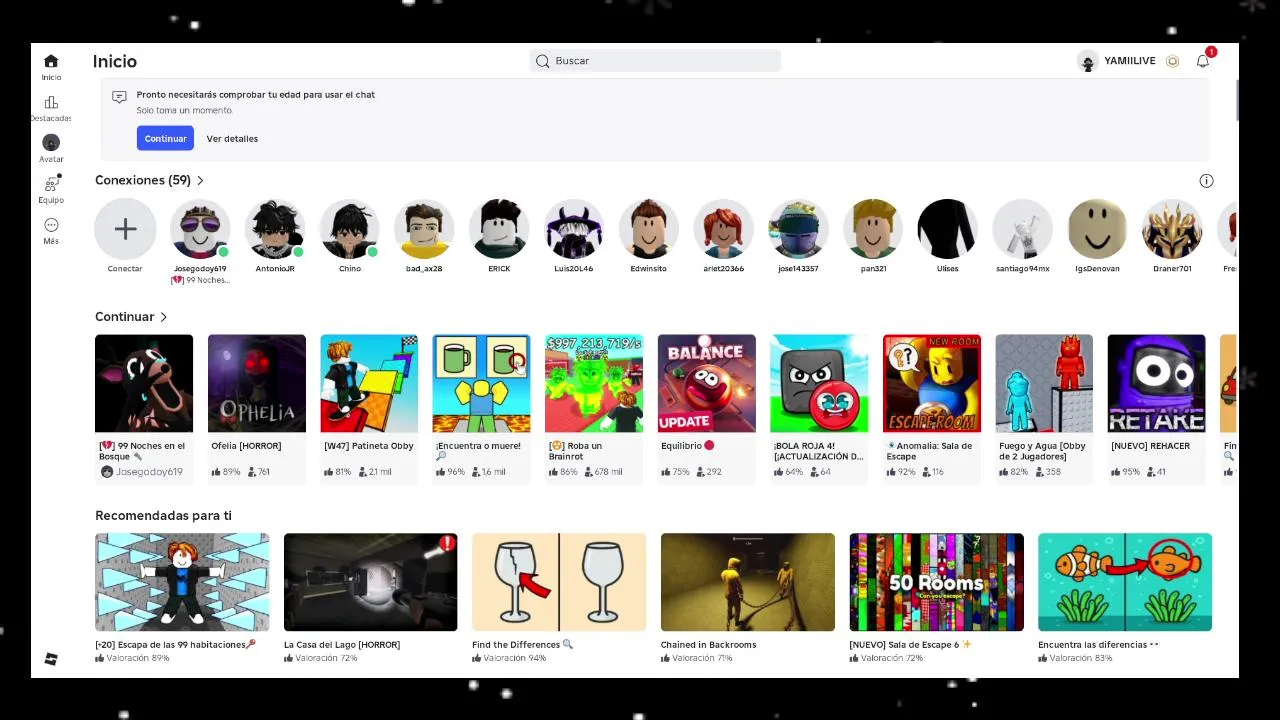This screenshot has height=720, width=1280.
Task: Open IgsDenovan's avatar
Action: pos(1097,229)
